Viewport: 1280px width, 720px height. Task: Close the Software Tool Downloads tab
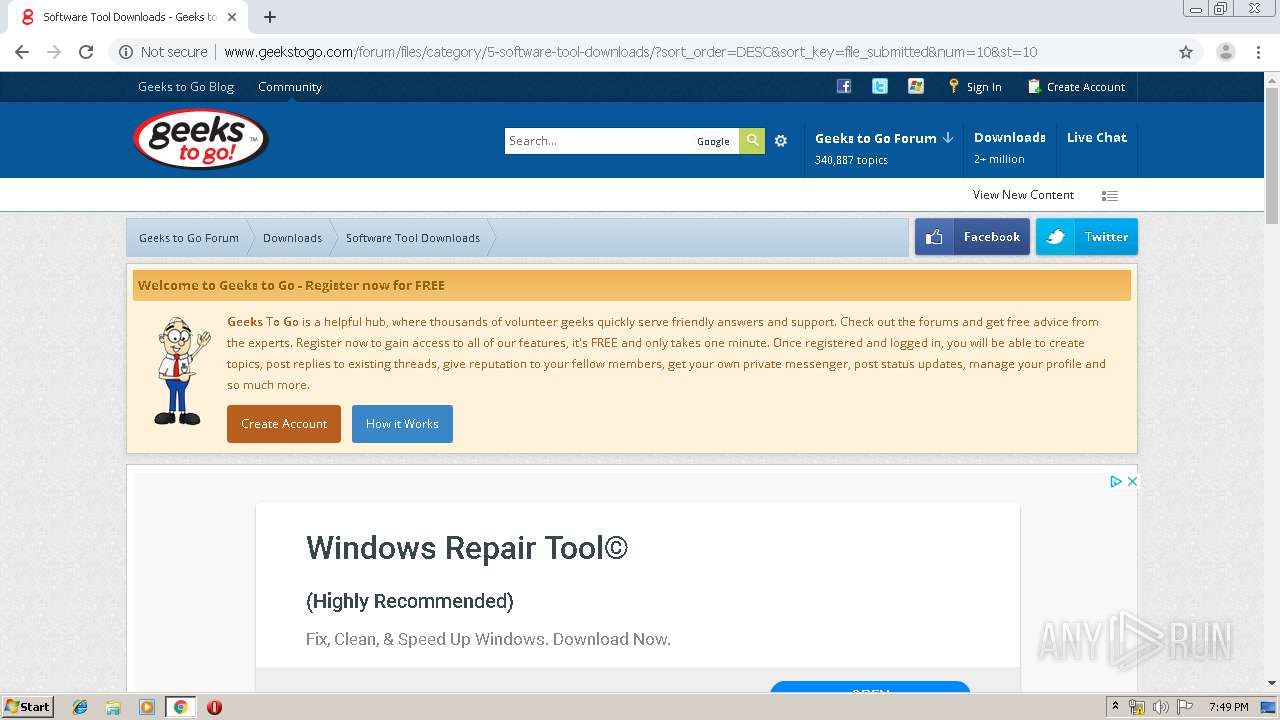click(x=233, y=17)
